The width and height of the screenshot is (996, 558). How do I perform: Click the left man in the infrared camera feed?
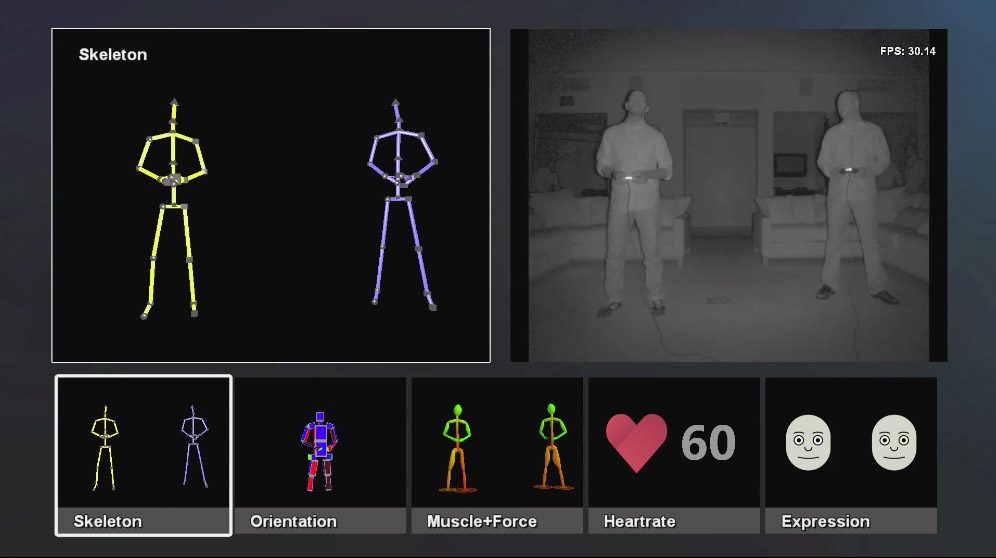point(633,203)
